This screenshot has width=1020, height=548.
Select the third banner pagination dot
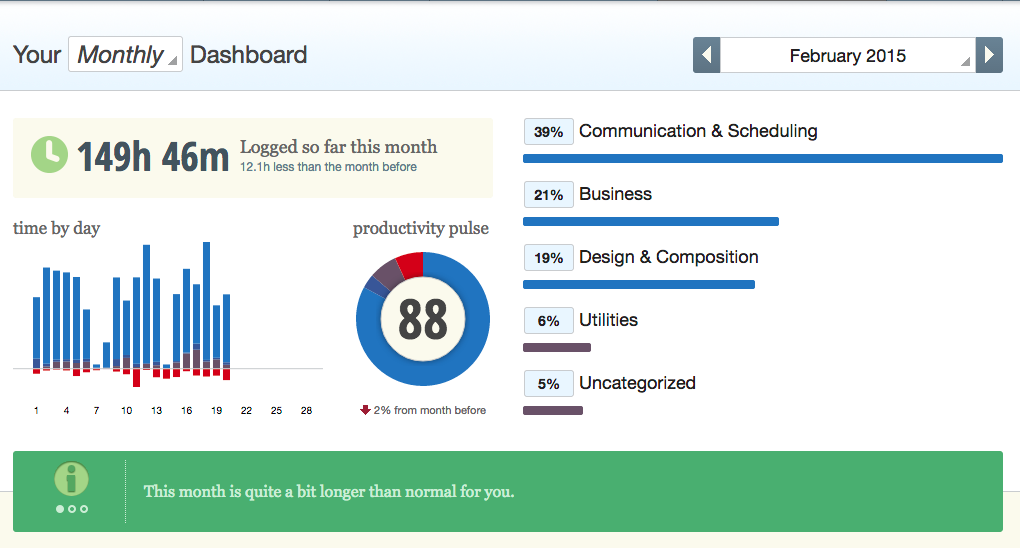click(x=84, y=509)
